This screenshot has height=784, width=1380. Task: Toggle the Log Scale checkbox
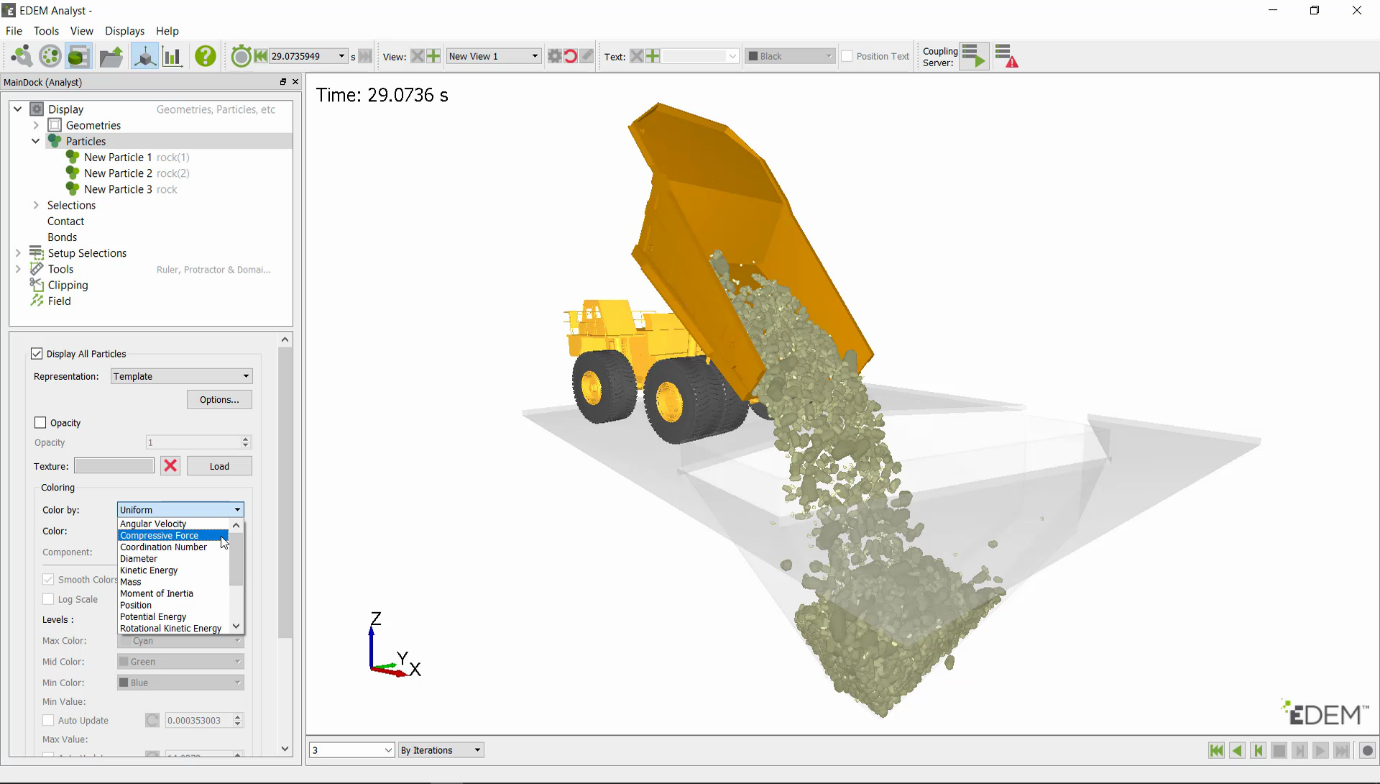click(x=48, y=599)
